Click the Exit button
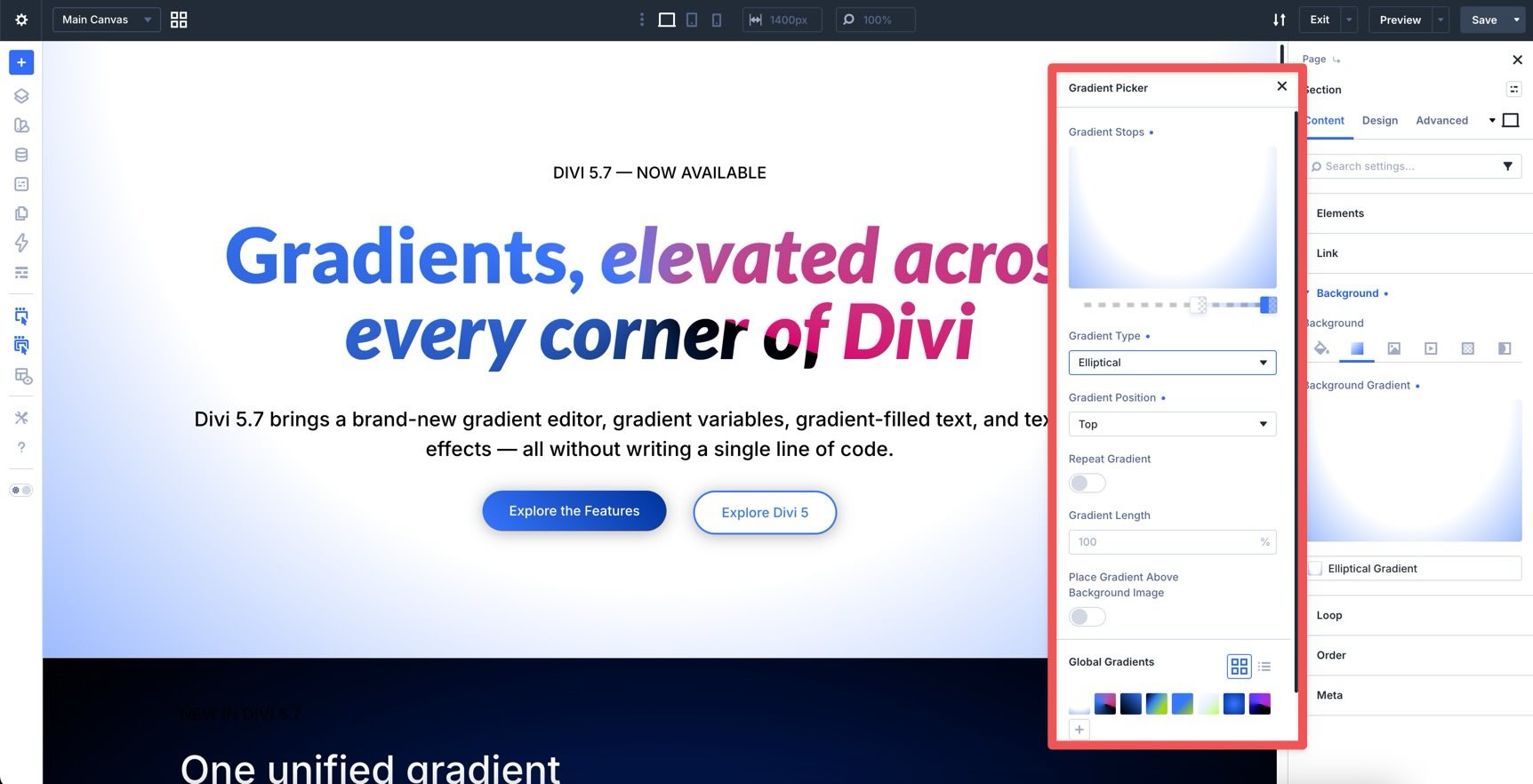 [x=1320, y=20]
